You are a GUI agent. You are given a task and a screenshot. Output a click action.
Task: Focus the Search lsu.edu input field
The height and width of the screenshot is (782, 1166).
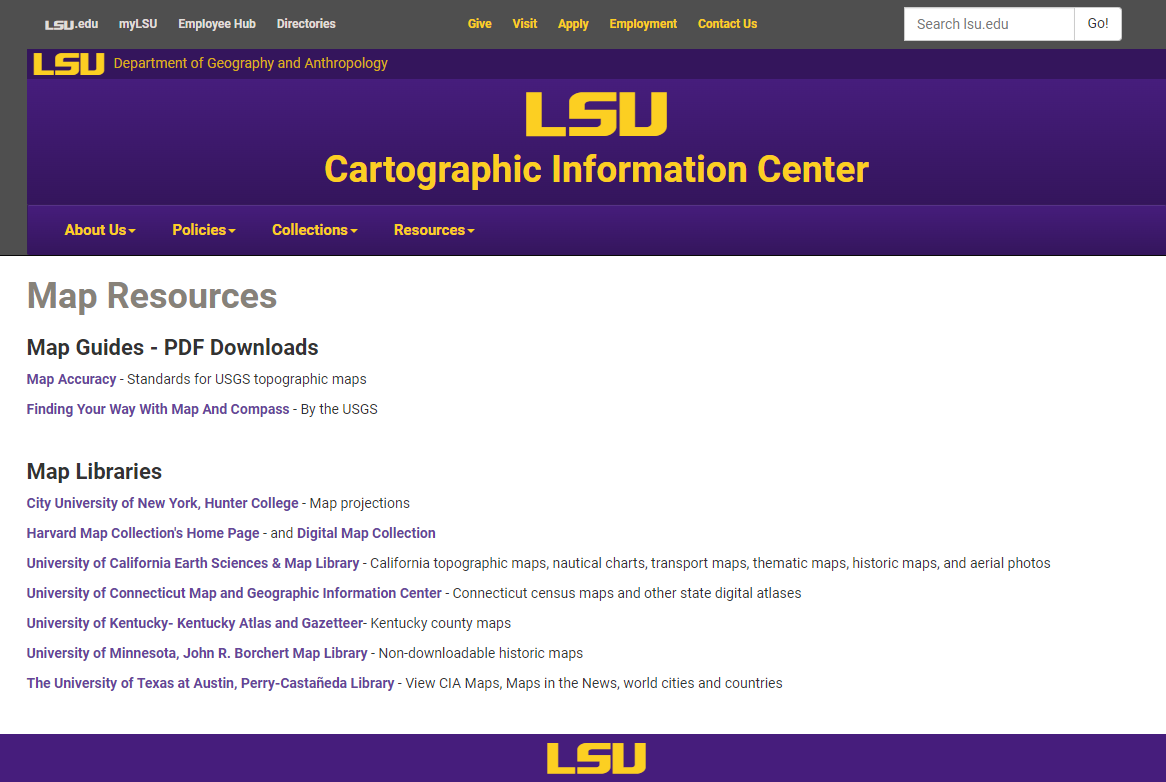click(x=989, y=24)
